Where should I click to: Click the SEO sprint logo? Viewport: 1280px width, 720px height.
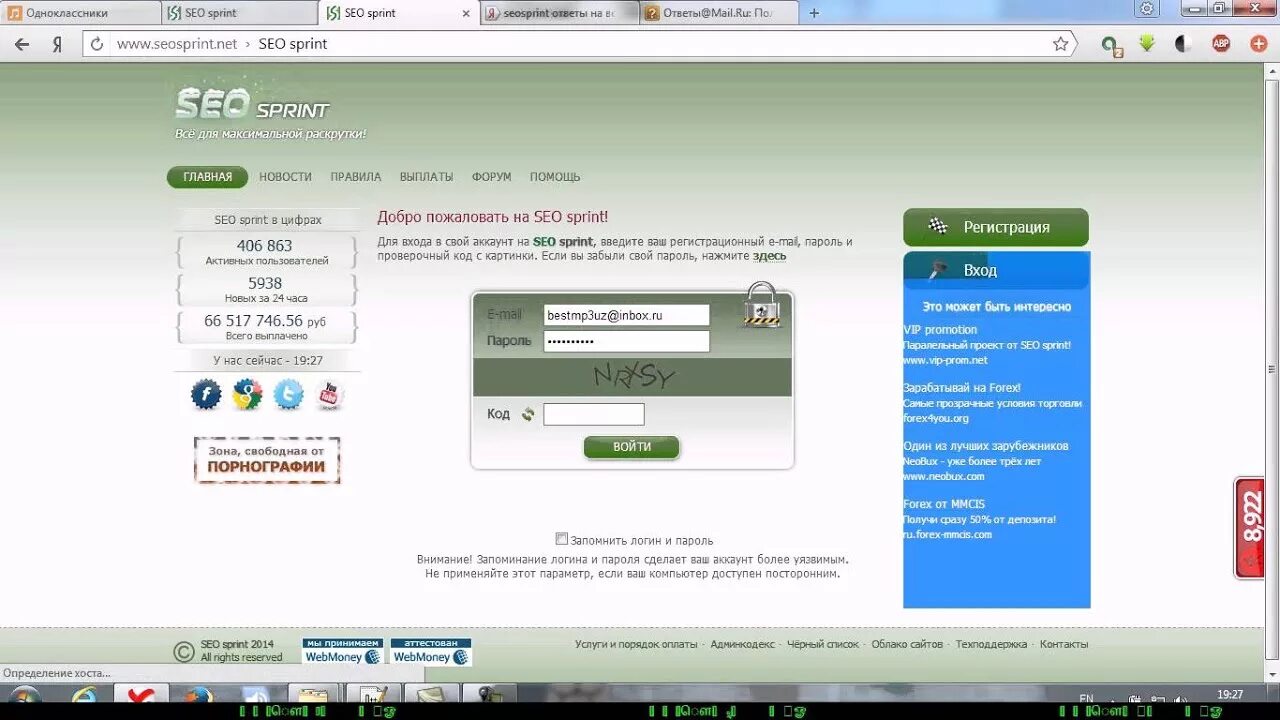252,102
